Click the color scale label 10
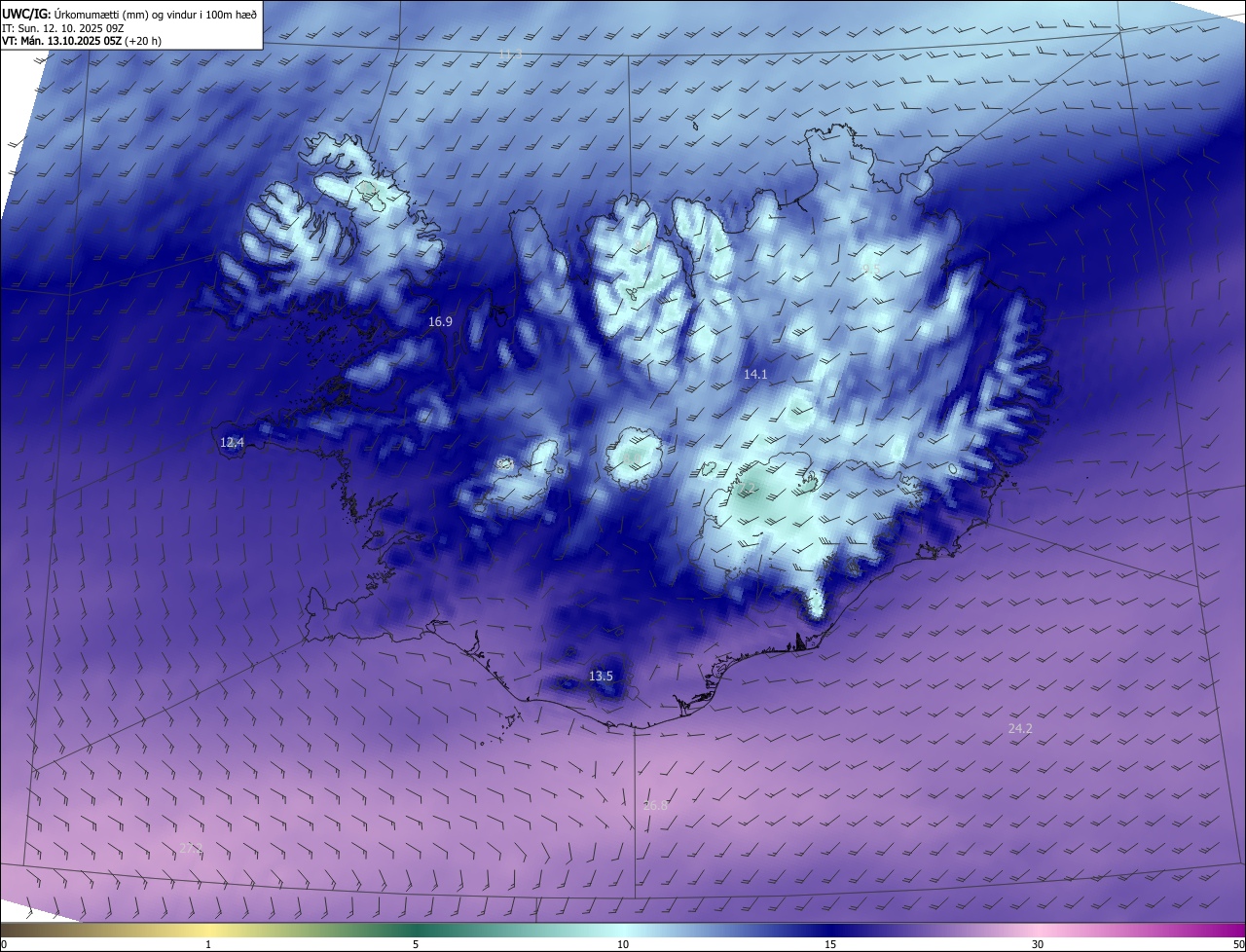The height and width of the screenshot is (952, 1246). 623,944
